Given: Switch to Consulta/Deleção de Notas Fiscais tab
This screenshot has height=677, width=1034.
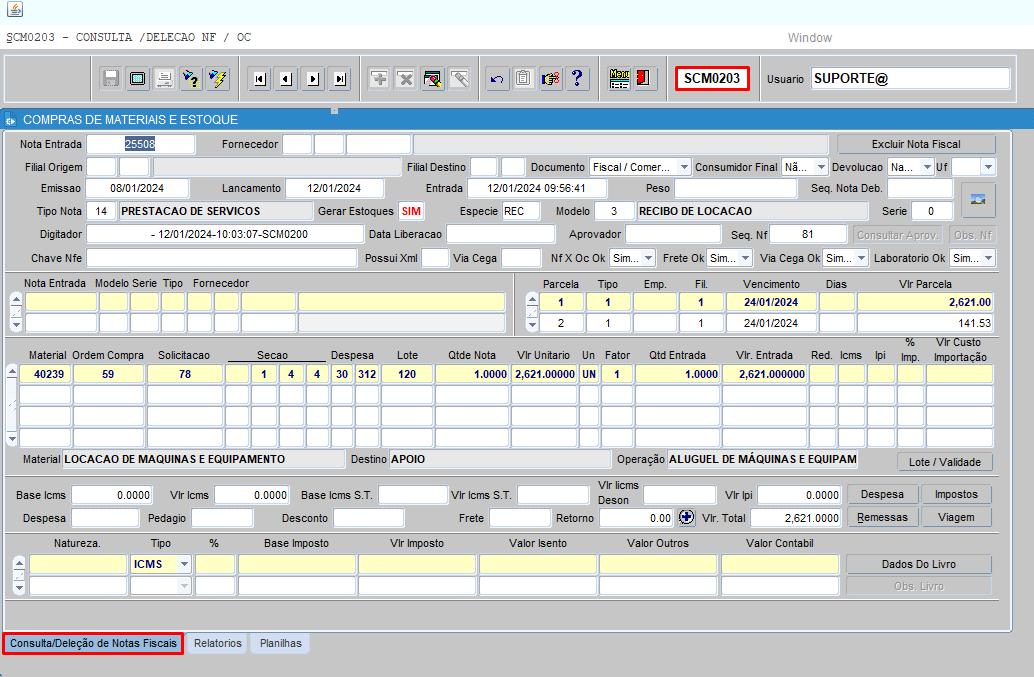Looking at the screenshot, I should [93, 643].
